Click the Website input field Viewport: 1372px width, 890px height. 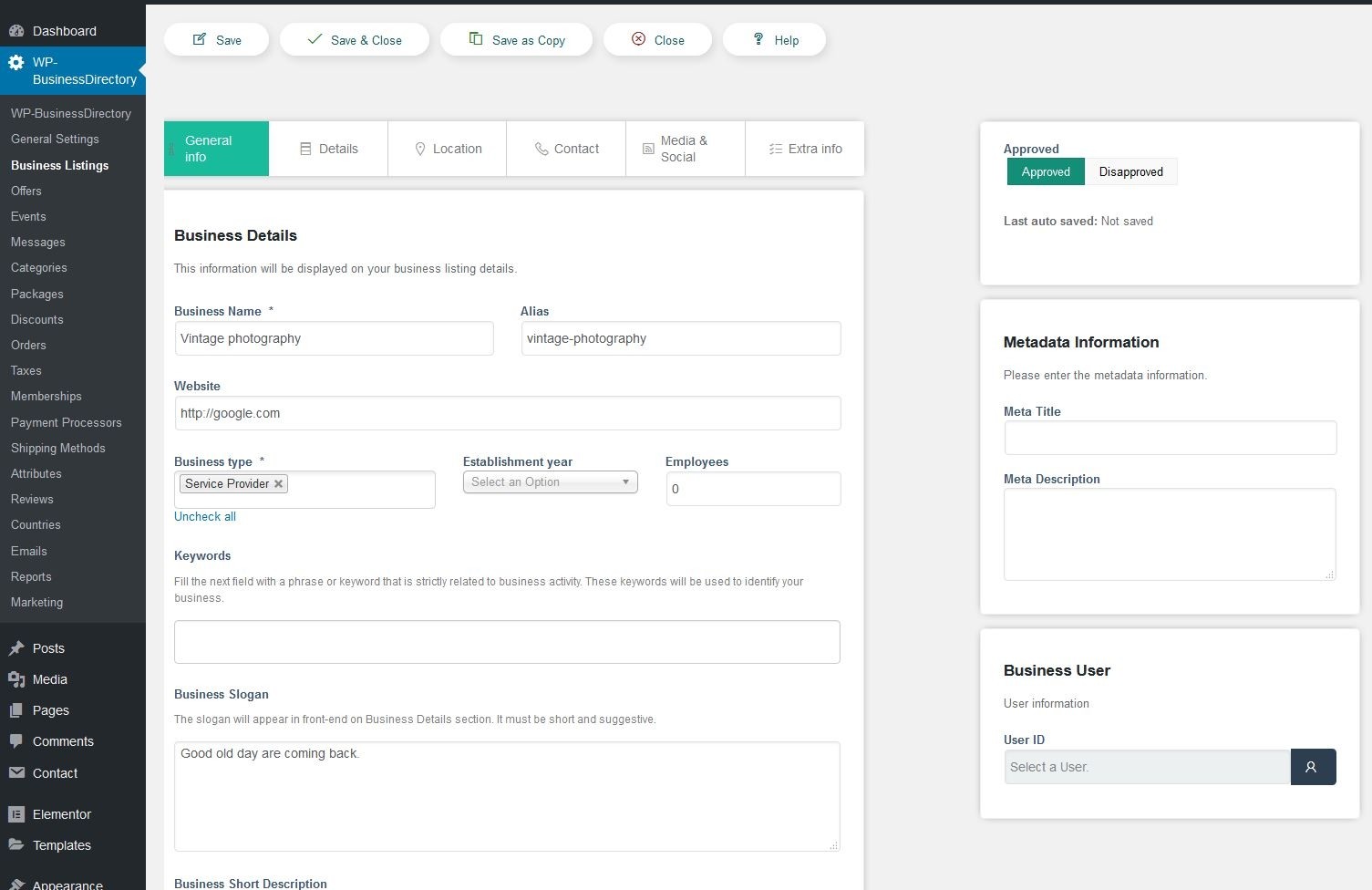click(508, 413)
